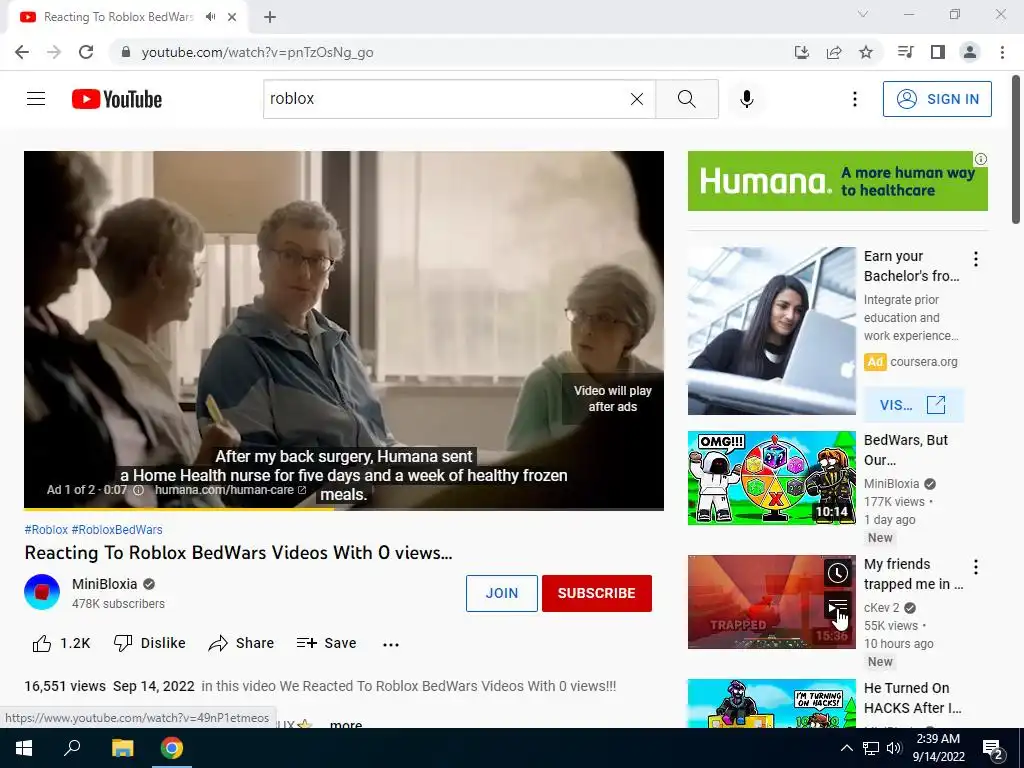
Task: Open Windows taskbar search
Action: click(72, 748)
